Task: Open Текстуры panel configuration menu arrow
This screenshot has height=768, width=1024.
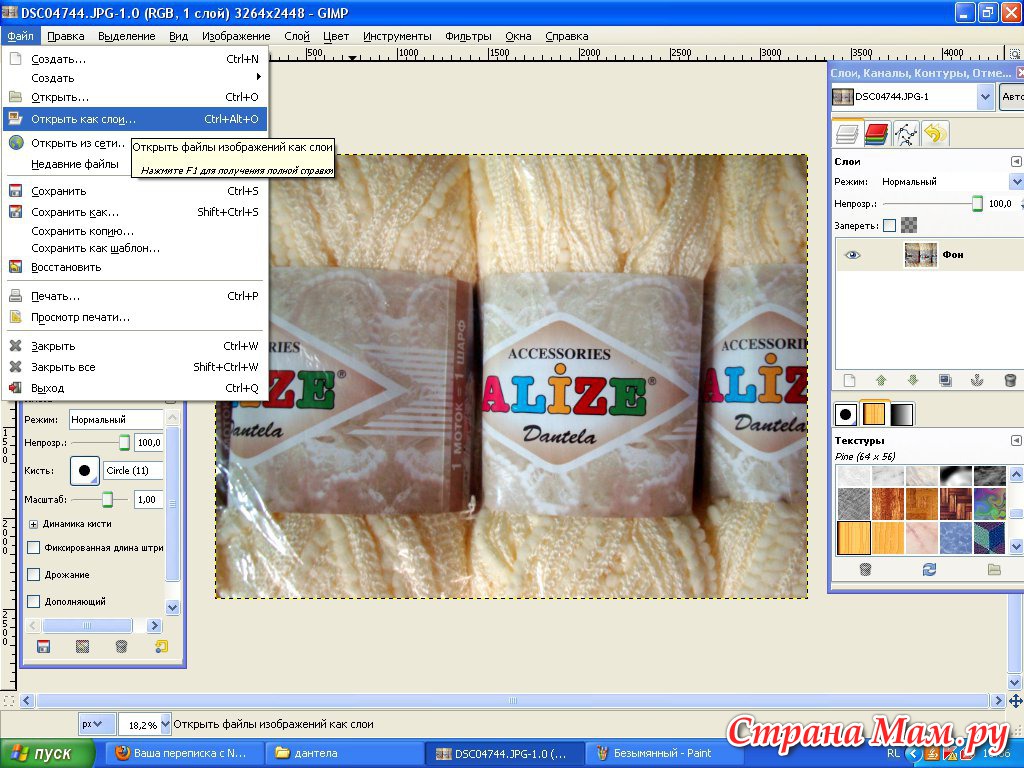Action: coord(1016,440)
